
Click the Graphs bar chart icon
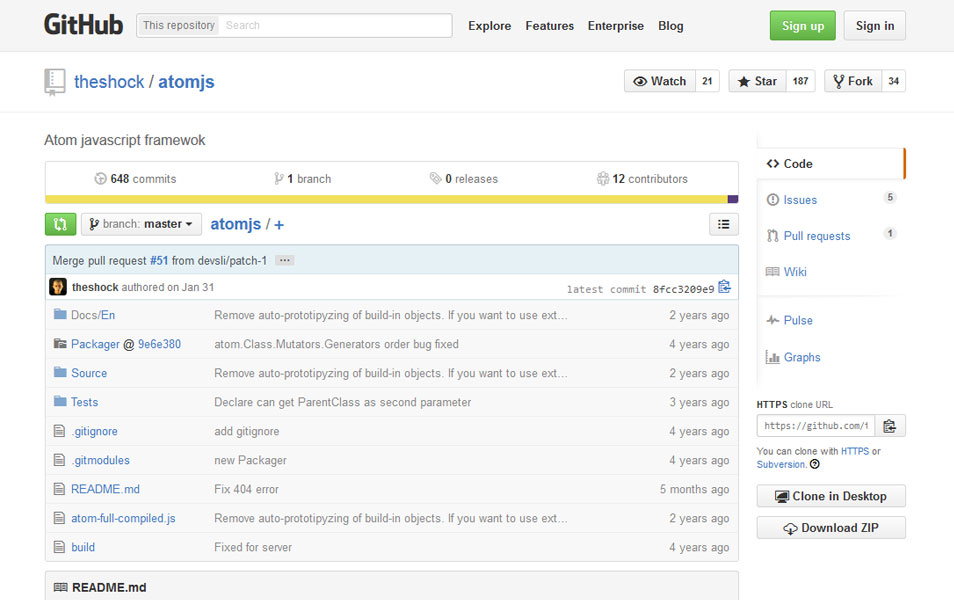[773, 357]
